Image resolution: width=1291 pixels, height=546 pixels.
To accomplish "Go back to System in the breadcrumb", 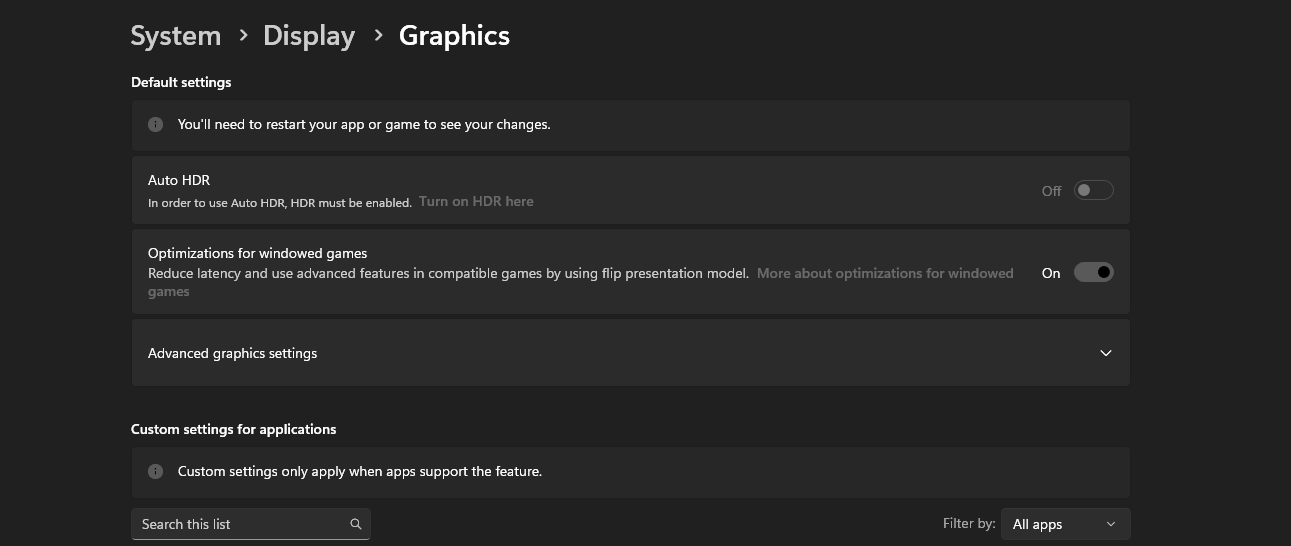I will (176, 36).
